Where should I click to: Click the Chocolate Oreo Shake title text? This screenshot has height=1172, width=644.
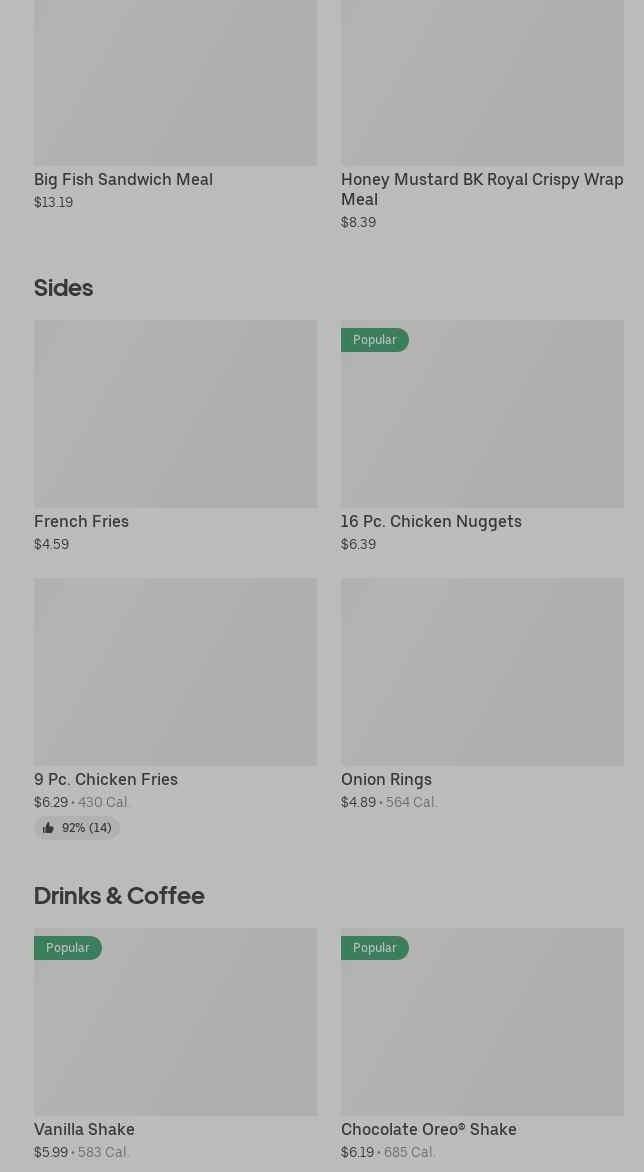click(x=428, y=1129)
